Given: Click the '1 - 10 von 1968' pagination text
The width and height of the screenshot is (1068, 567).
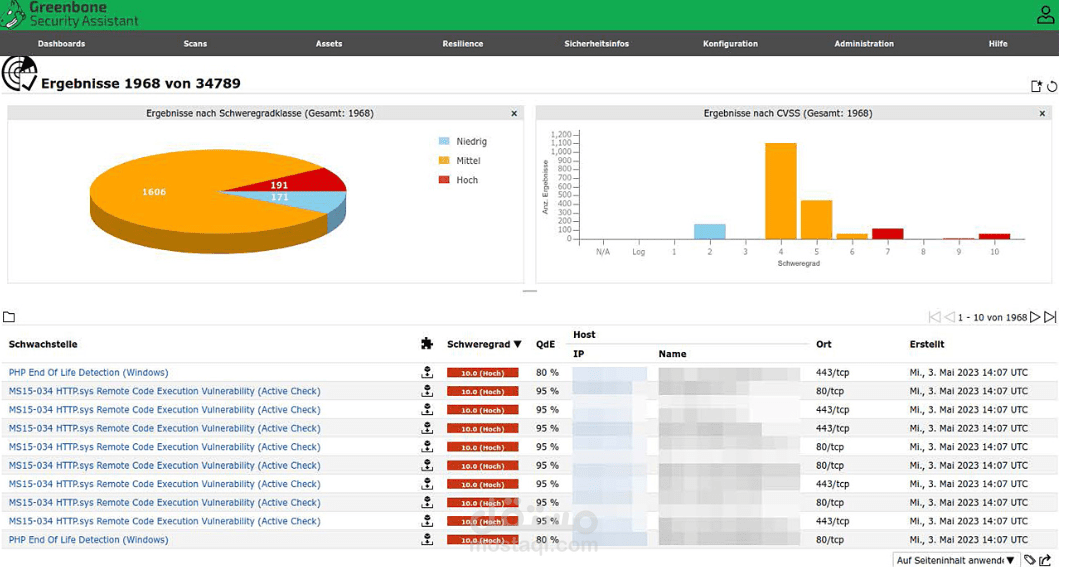Looking at the screenshot, I should tap(992, 318).
